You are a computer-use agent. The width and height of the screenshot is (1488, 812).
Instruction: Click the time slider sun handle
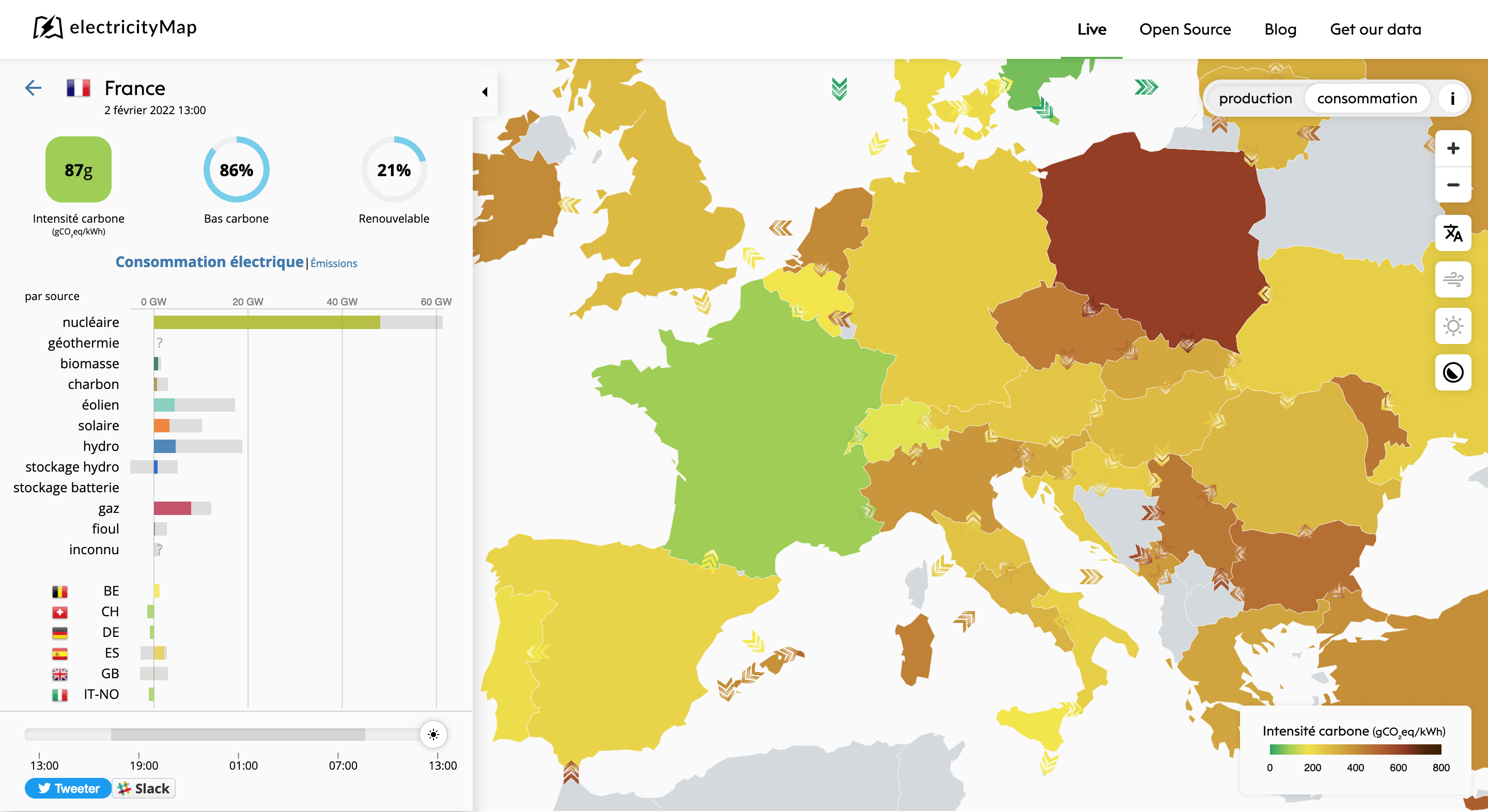[x=433, y=734]
